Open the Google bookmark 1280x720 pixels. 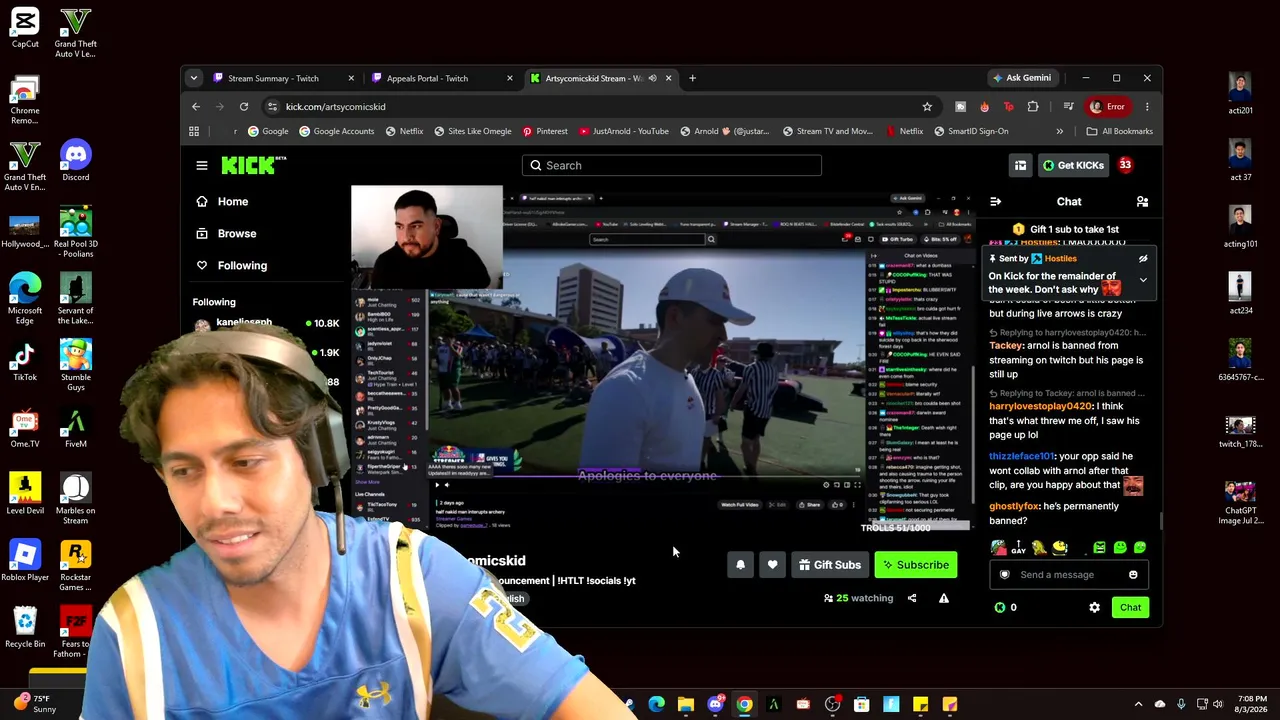click(x=268, y=131)
